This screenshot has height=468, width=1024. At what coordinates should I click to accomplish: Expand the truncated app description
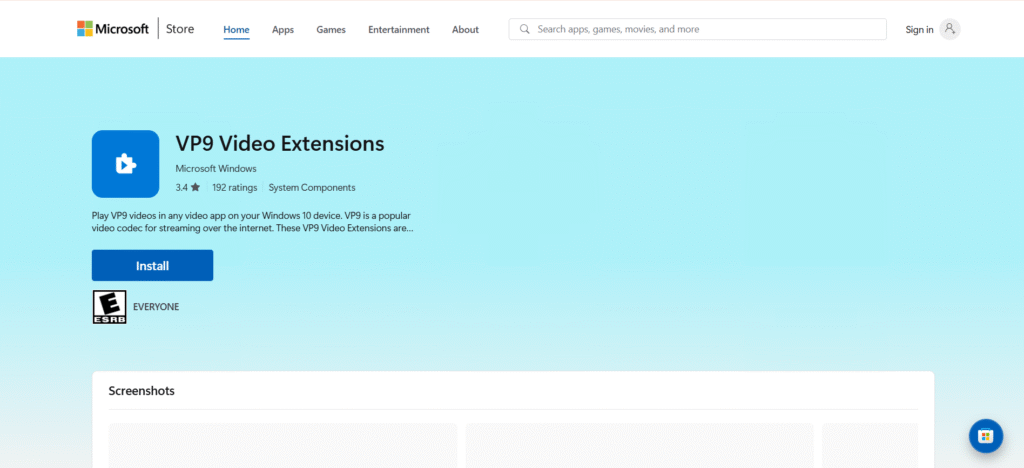point(253,222)
